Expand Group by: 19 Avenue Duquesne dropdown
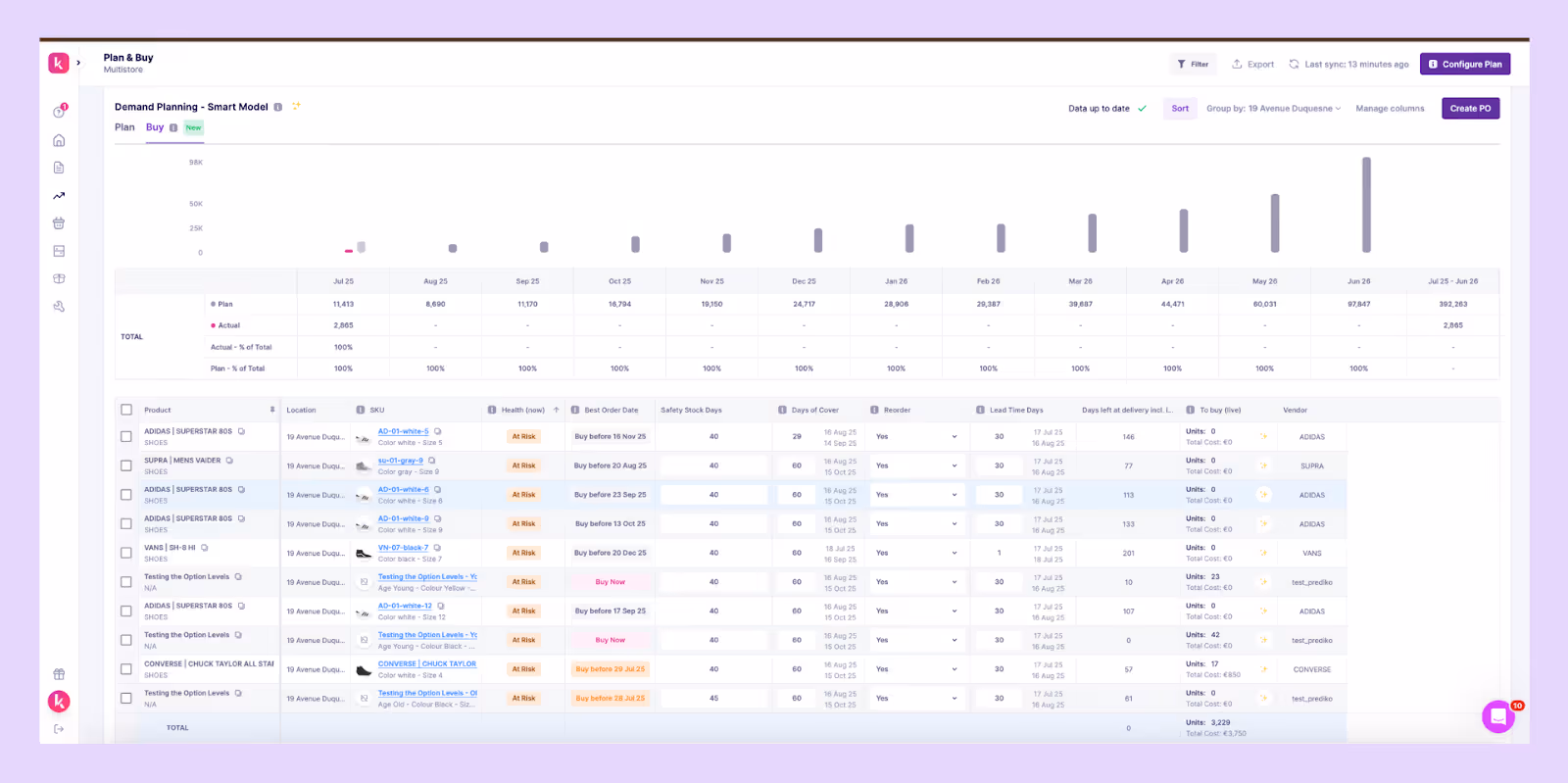Screen dimensions: 1568x783 [1273, 109]
